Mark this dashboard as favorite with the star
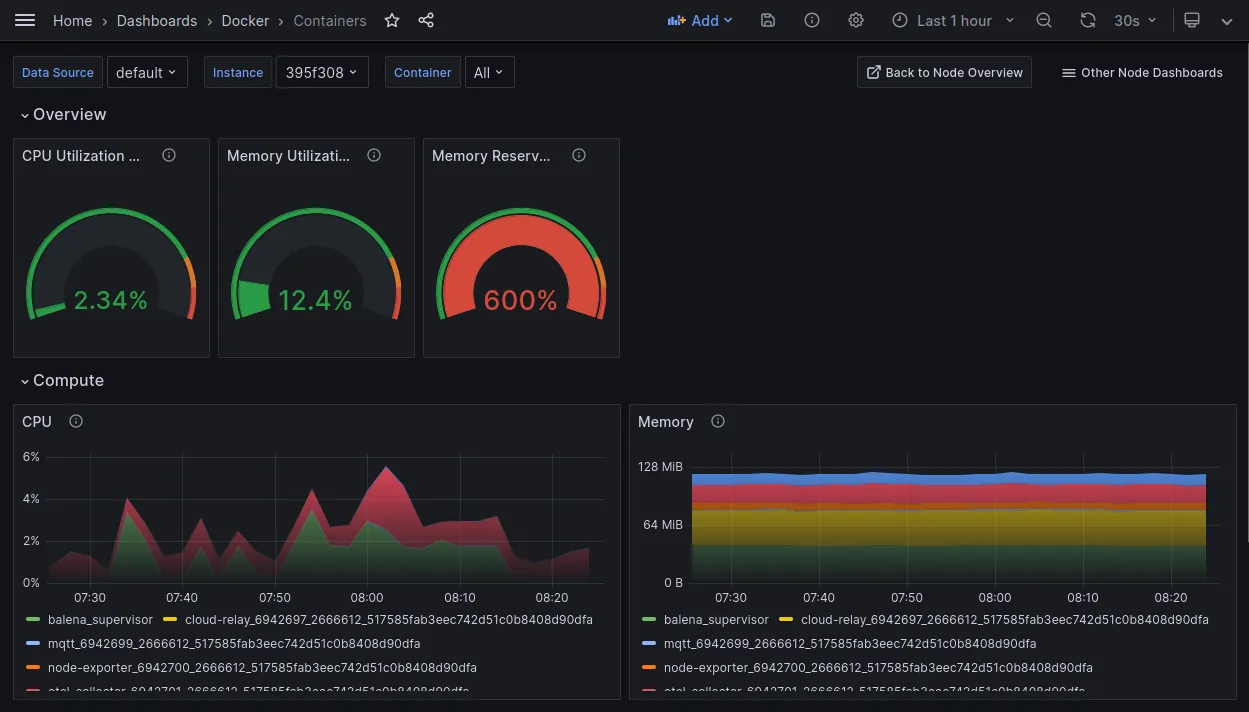The image size is (1249, 712). [391, 20]
